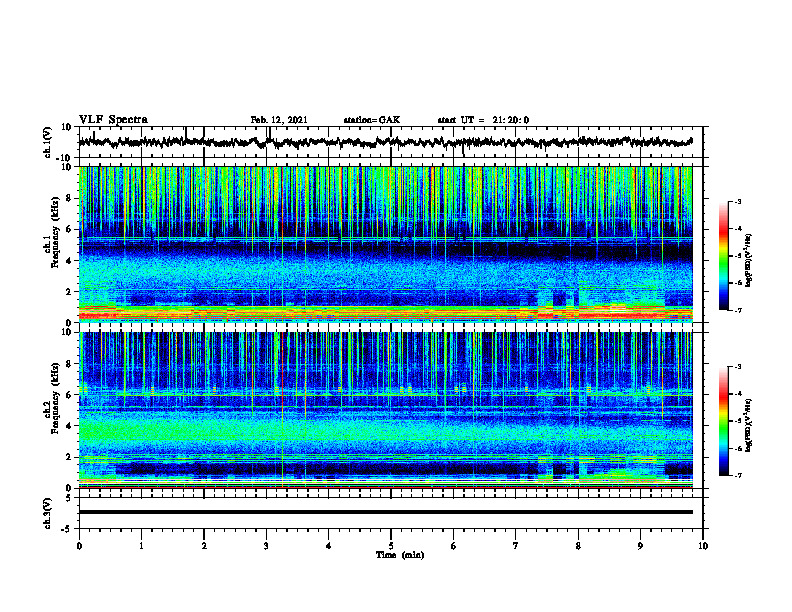This screenshot has width=792, height=612.
Task: Click the ch.1 color scale bar
Action: pos(723,256)
